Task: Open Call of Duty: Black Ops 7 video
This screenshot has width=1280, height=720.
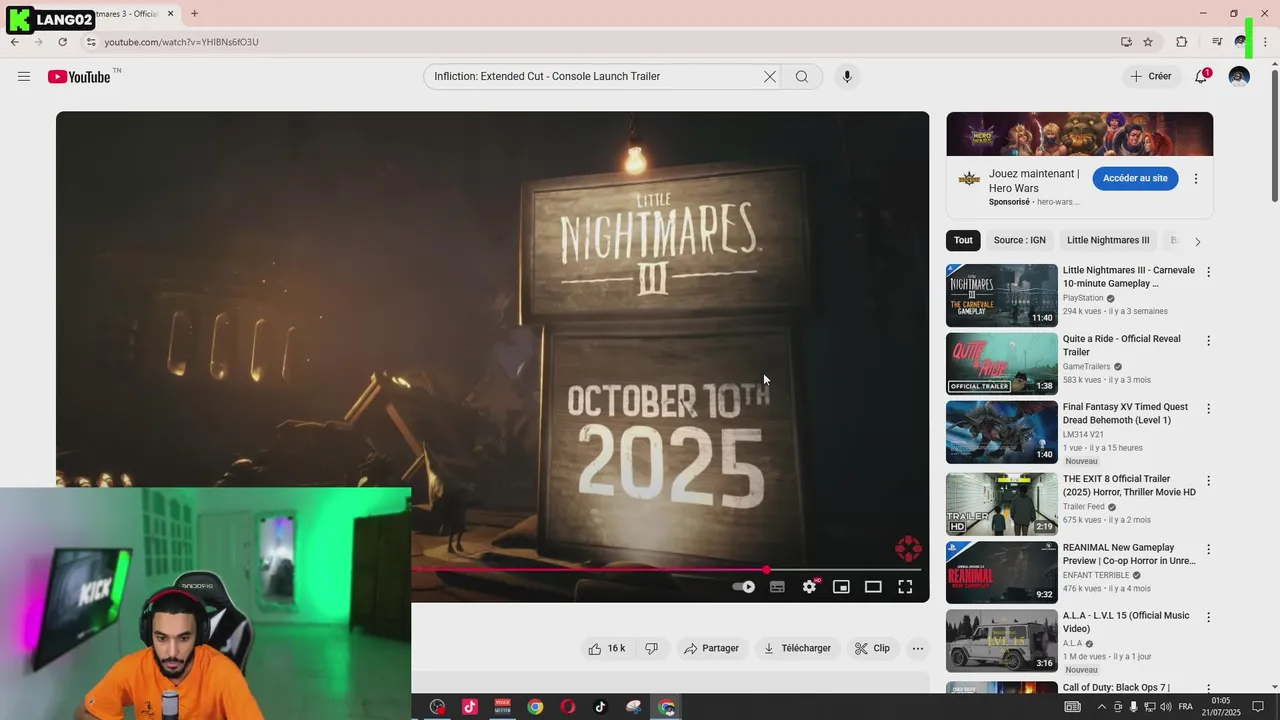Action: (x=1116, y=688)
